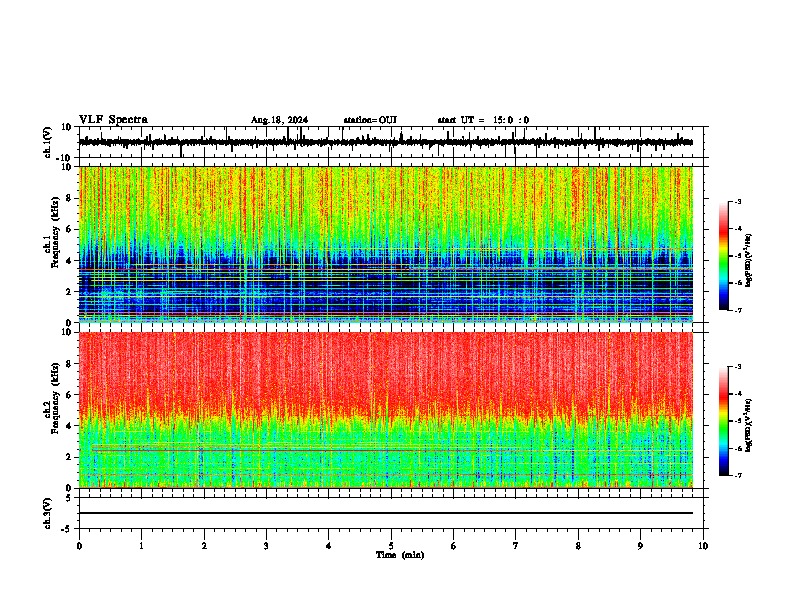
Task: Click the ch.2 colorbar log(PSD) unit label
Action: [748, 425]
